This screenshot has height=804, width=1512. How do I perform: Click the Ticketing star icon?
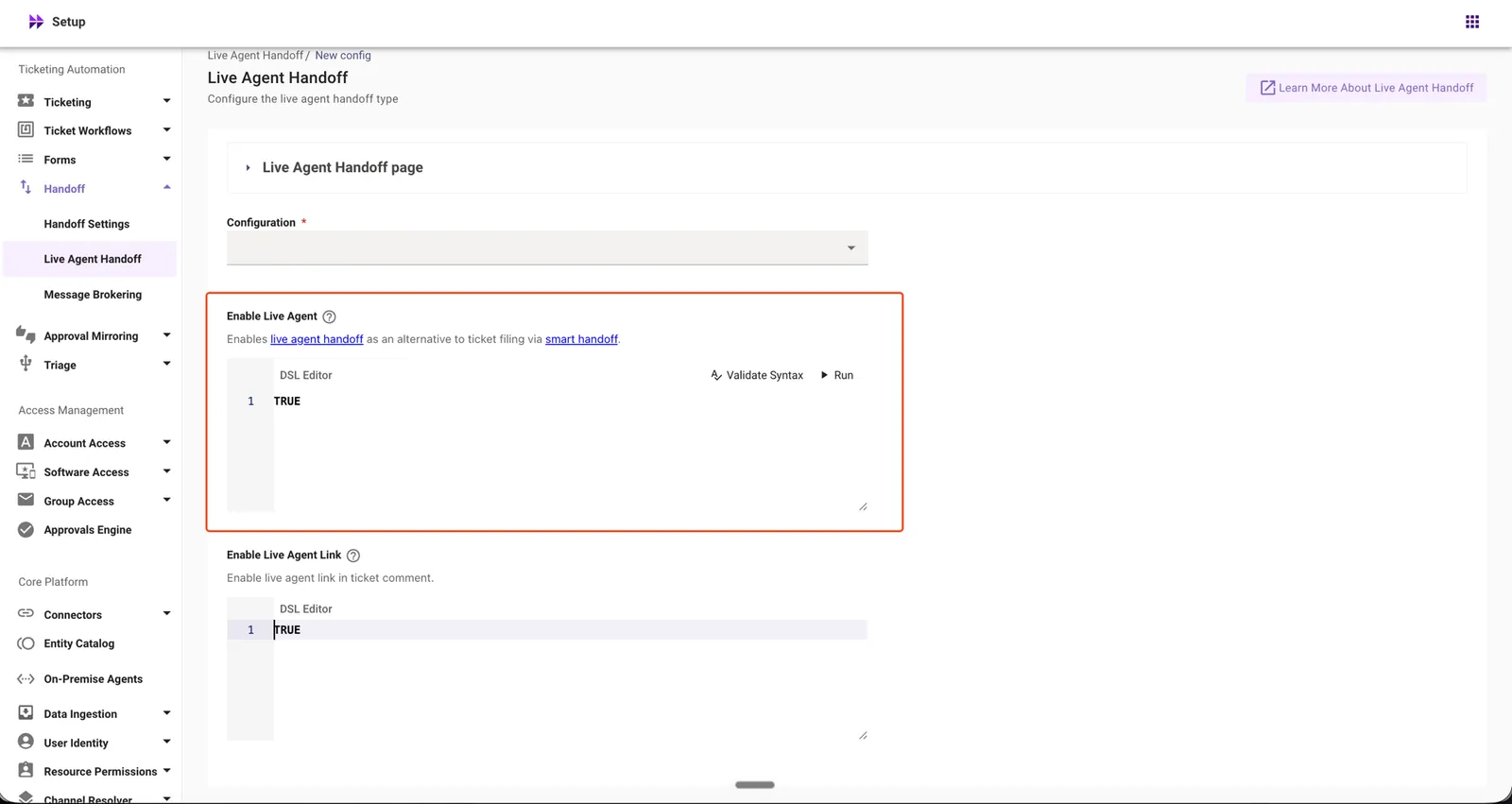[x=26, y=101]
